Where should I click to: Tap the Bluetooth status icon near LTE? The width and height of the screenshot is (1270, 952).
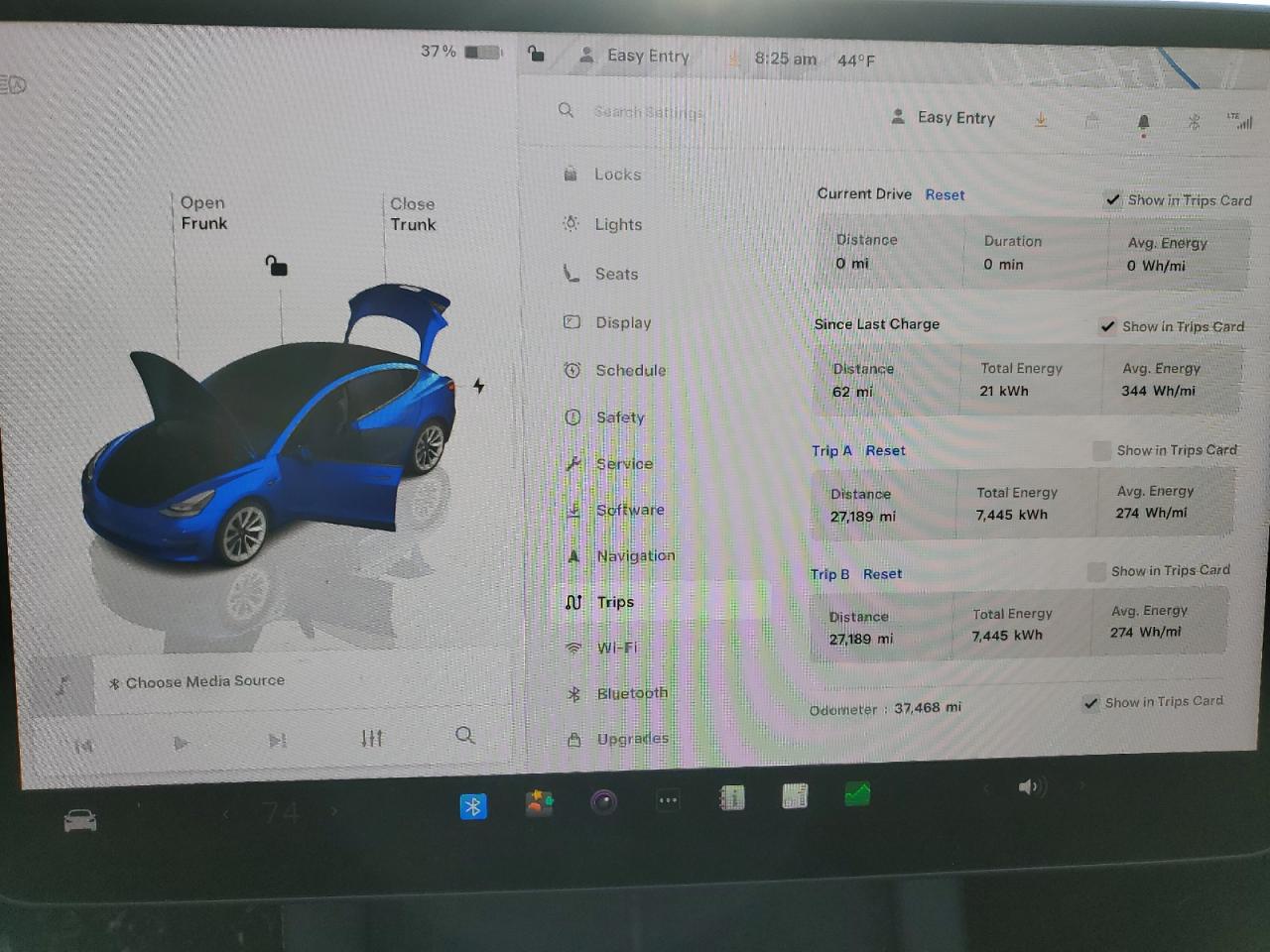tap(1194, 122)
